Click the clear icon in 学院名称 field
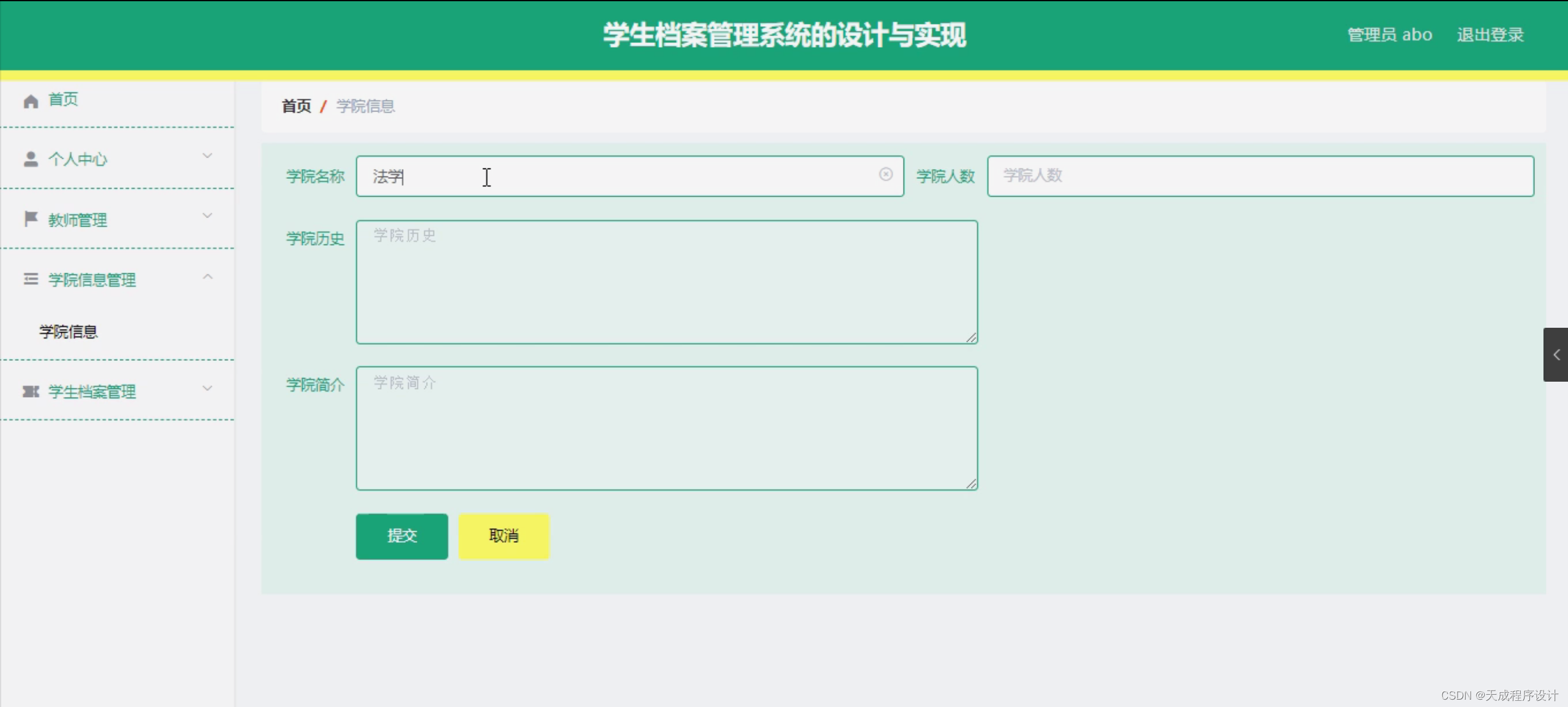The width and height of the screenshot is (1568, 707). click(x=886, y=175)
